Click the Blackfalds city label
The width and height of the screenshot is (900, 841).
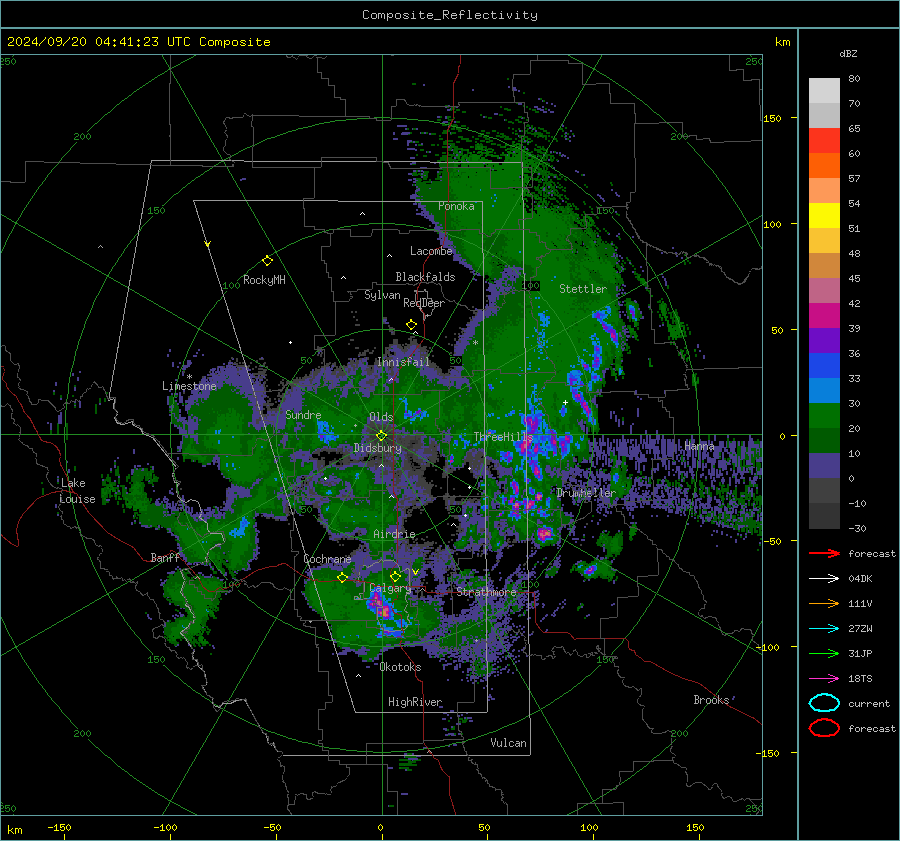(425, 277)
